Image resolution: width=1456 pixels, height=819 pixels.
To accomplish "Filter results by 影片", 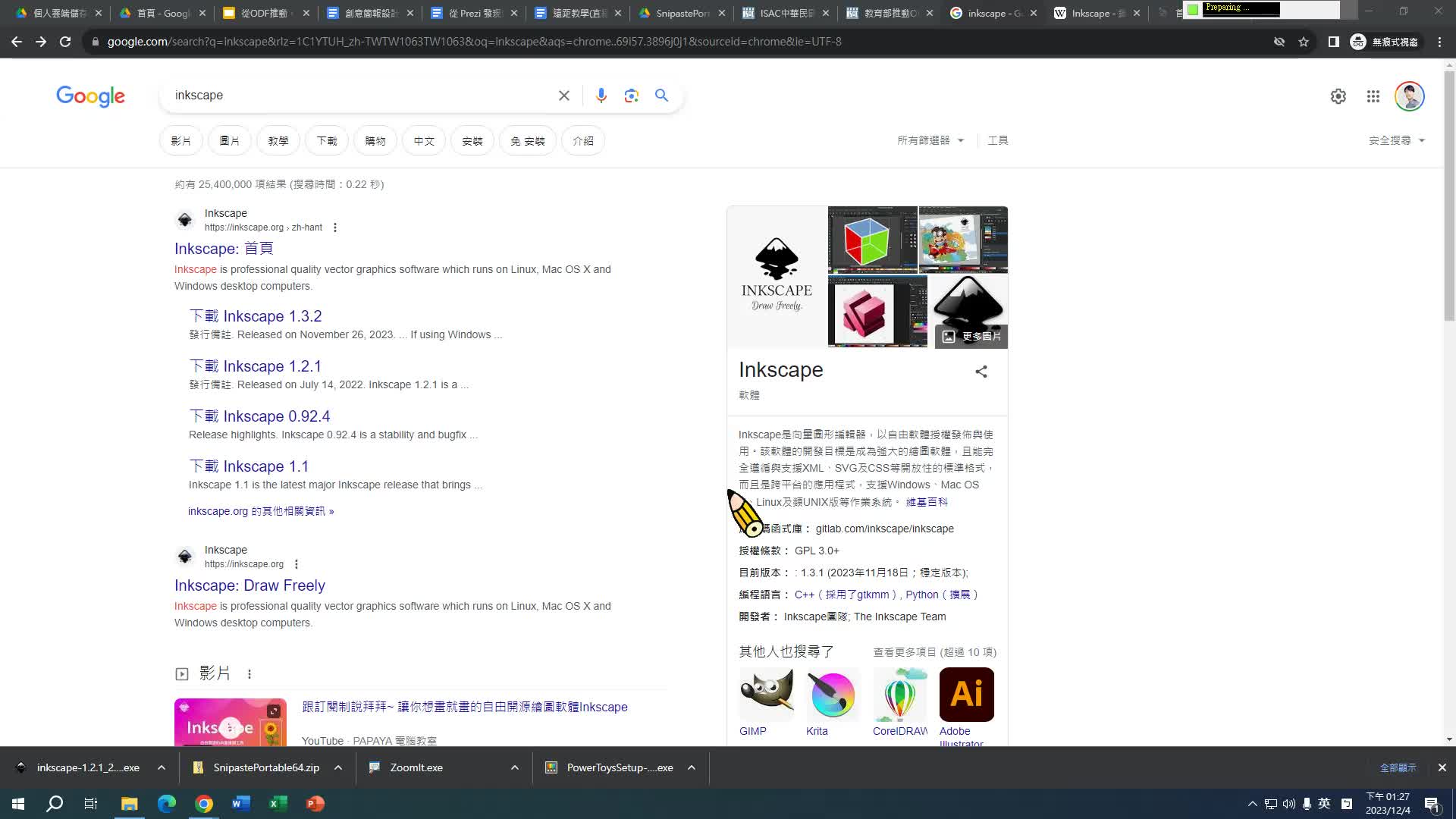I will pos(180,141).
